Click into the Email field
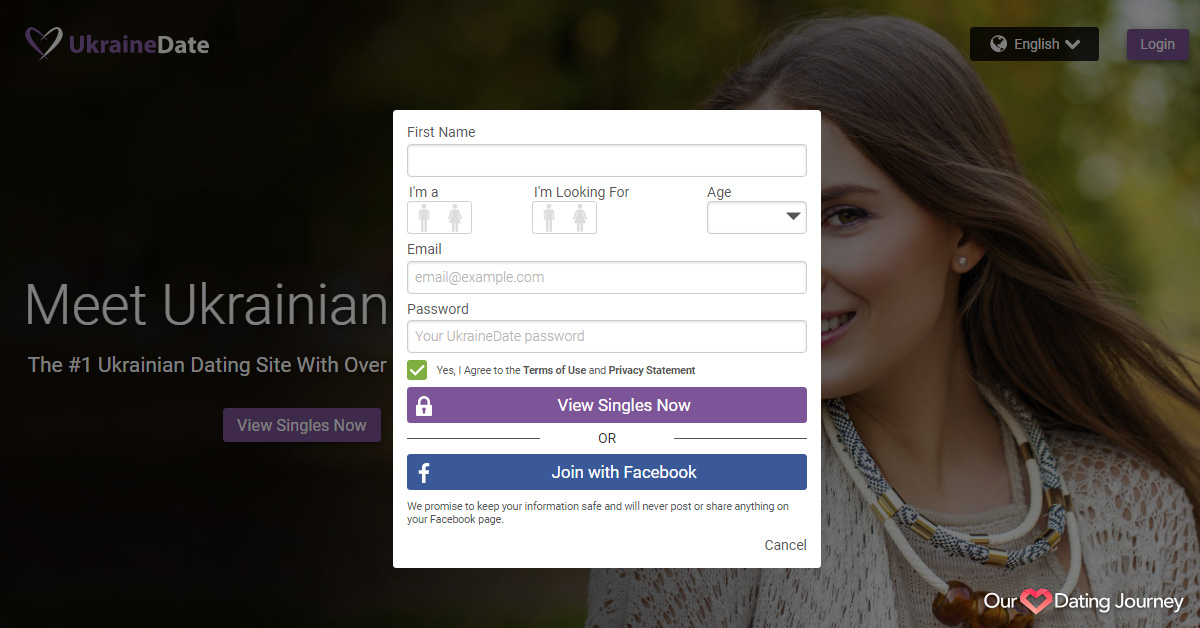This screenshot has width=1200, height=628. point(606,278)
